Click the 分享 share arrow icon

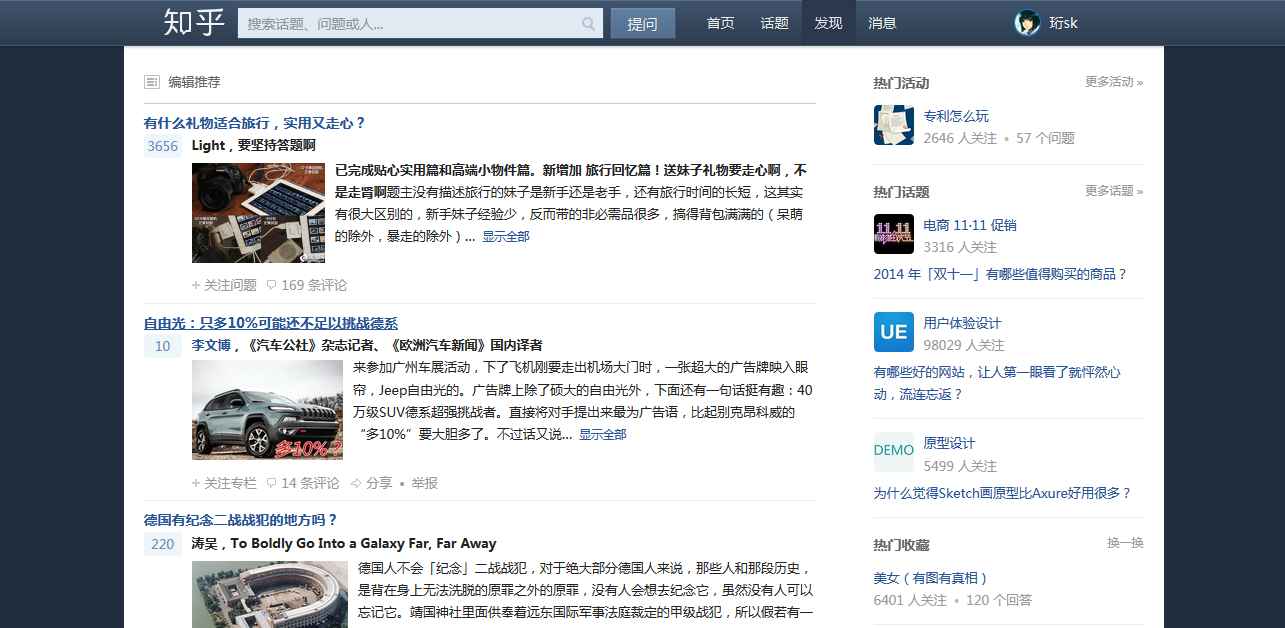click(x=356, y=483)
